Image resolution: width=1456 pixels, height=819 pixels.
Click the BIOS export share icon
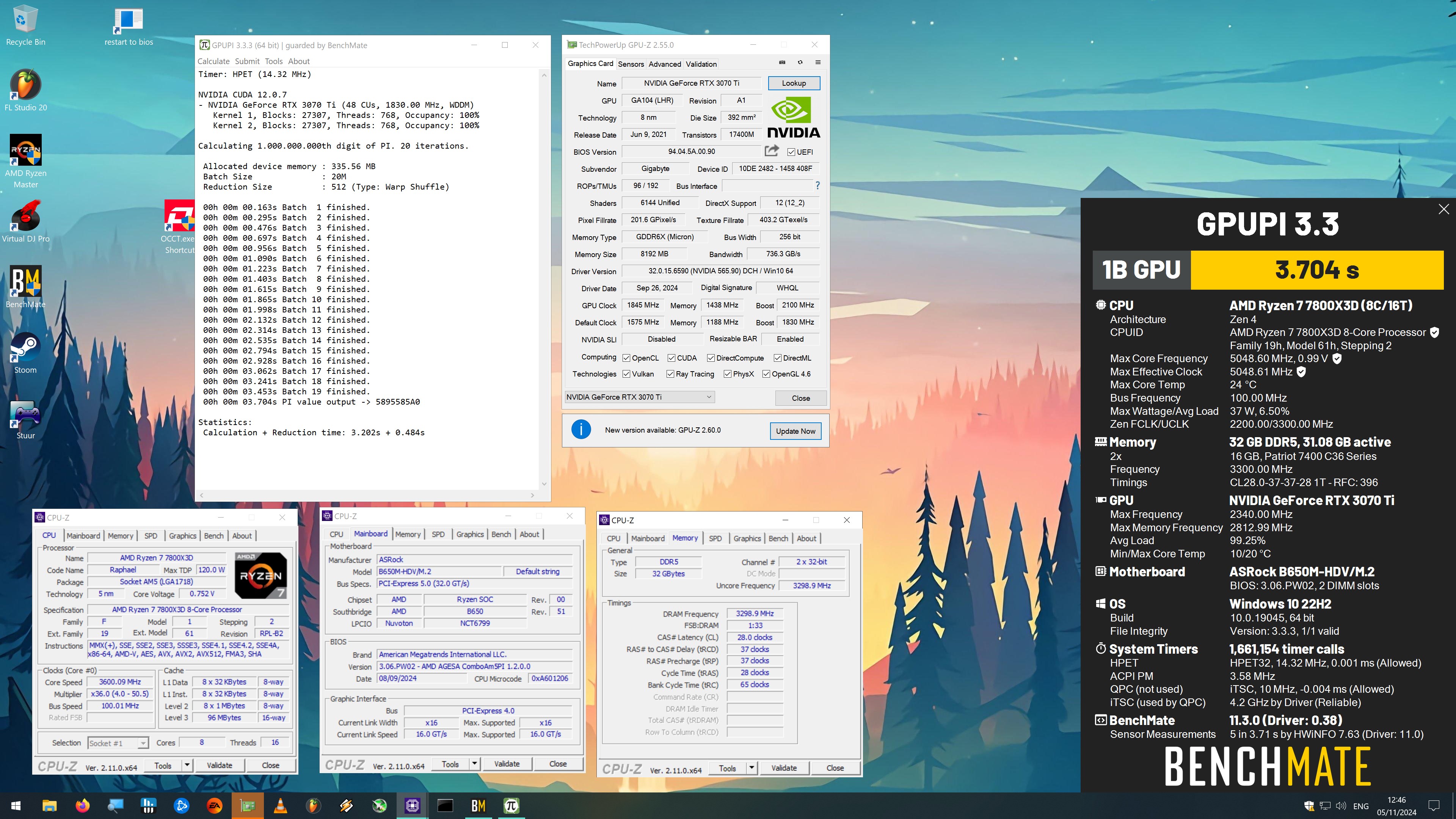(772, 151)
